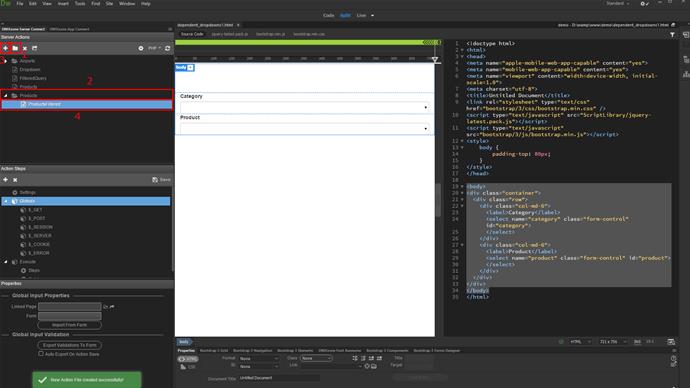Open the Form dropdown in Global Input Properties
The image size is (690, 388).
click(x=70, y=316)
